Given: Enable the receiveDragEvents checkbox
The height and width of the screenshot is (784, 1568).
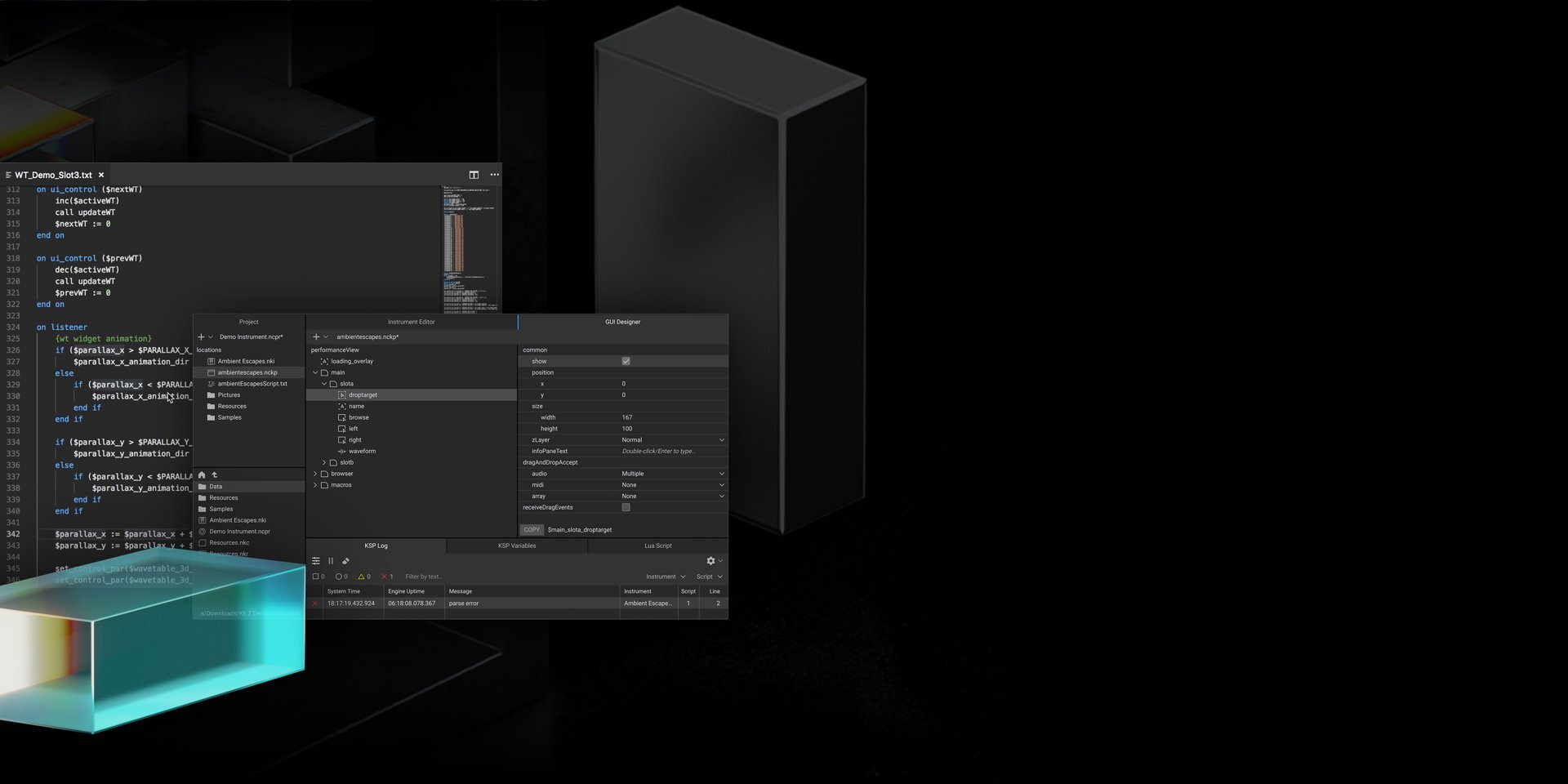Looking at the screenshot, I should [x=626, y=507].
